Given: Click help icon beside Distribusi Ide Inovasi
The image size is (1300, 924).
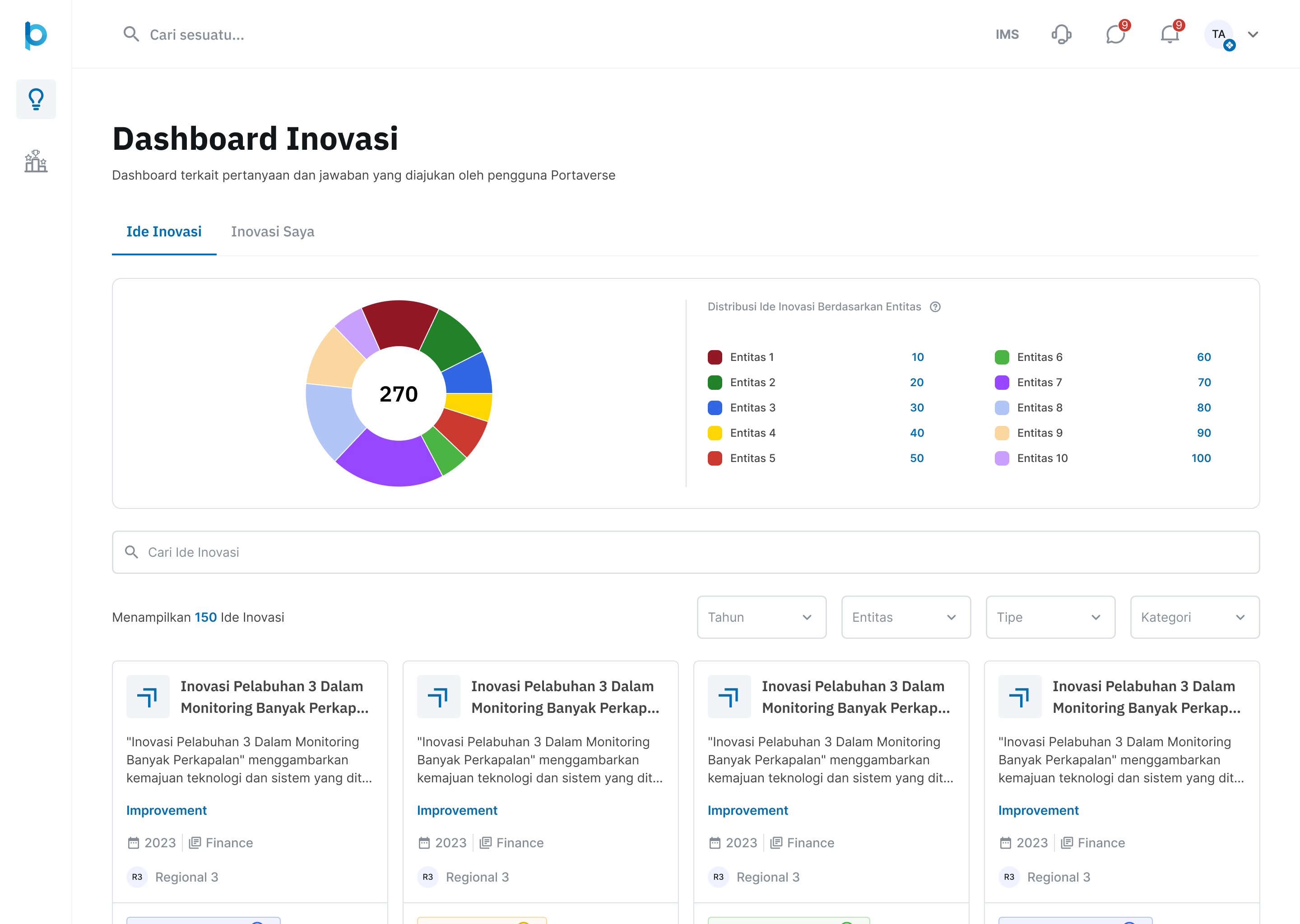Looking at the screenshot, I should coord(935,307).
